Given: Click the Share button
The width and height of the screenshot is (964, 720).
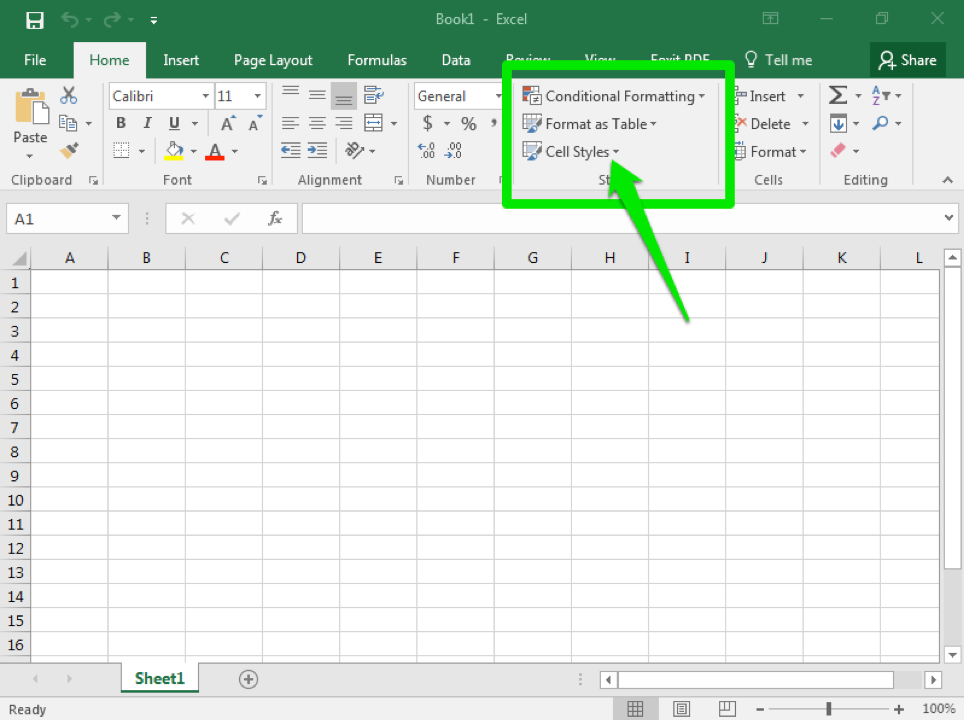Looking at the screenshot, I should 907,60.
